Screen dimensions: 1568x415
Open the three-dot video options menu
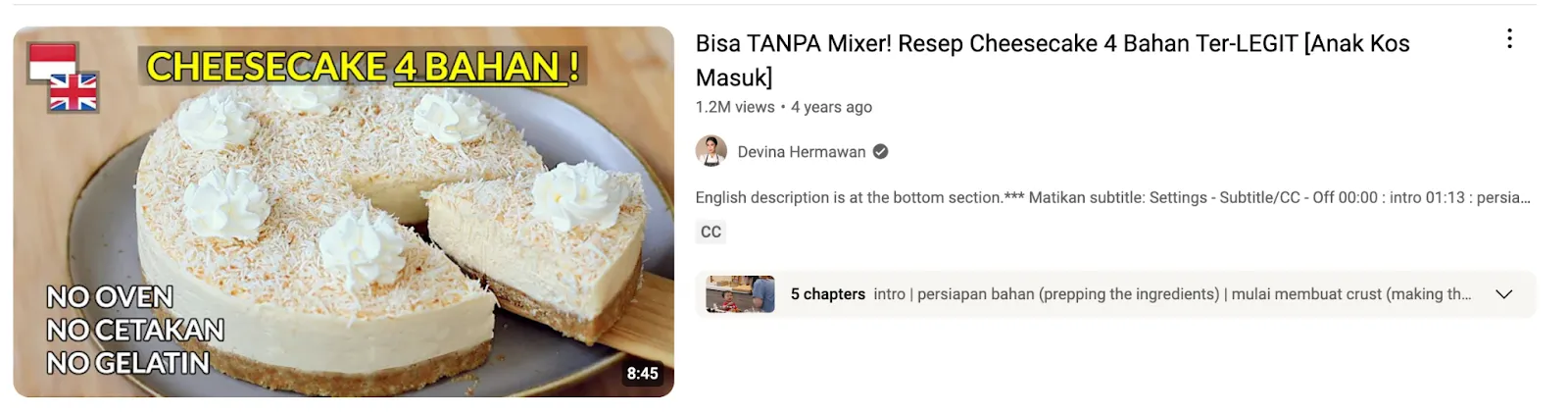coord(1509,38)
